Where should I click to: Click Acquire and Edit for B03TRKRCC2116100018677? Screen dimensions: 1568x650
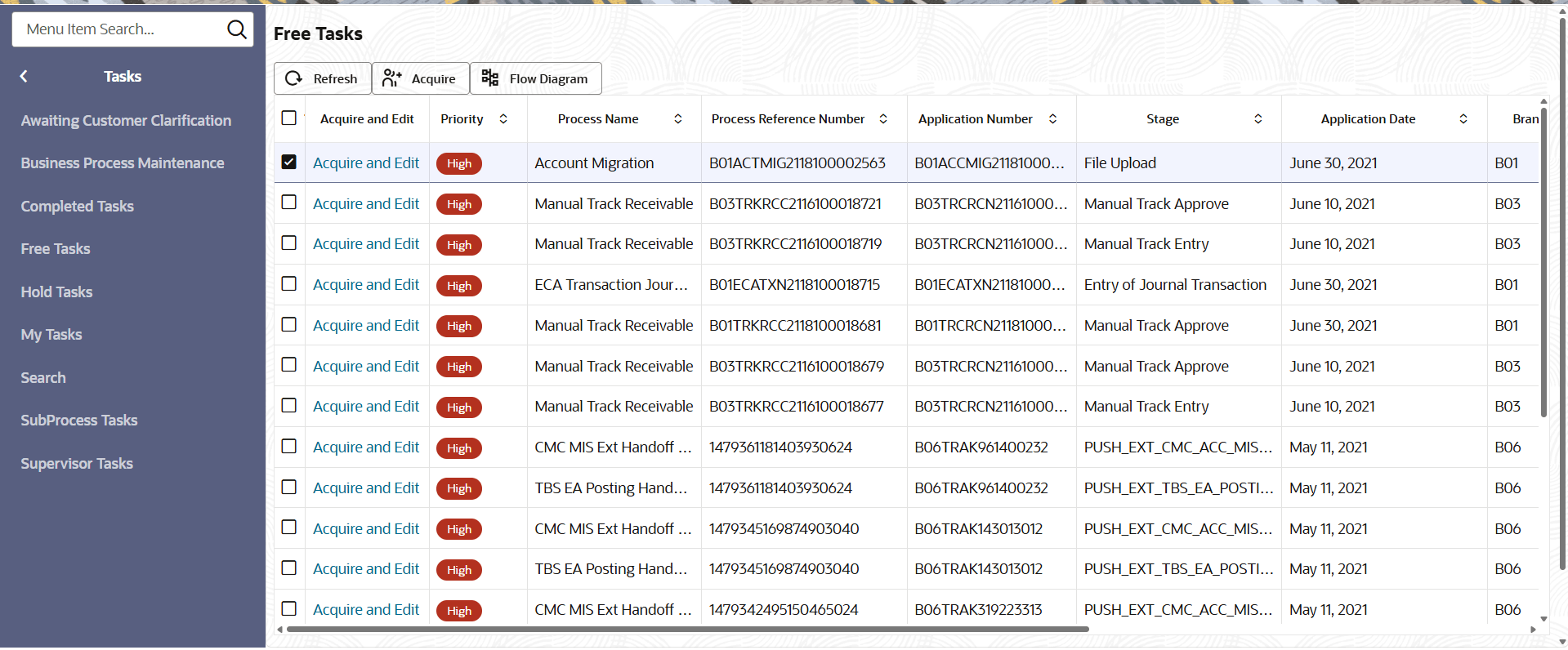point(366,407)
